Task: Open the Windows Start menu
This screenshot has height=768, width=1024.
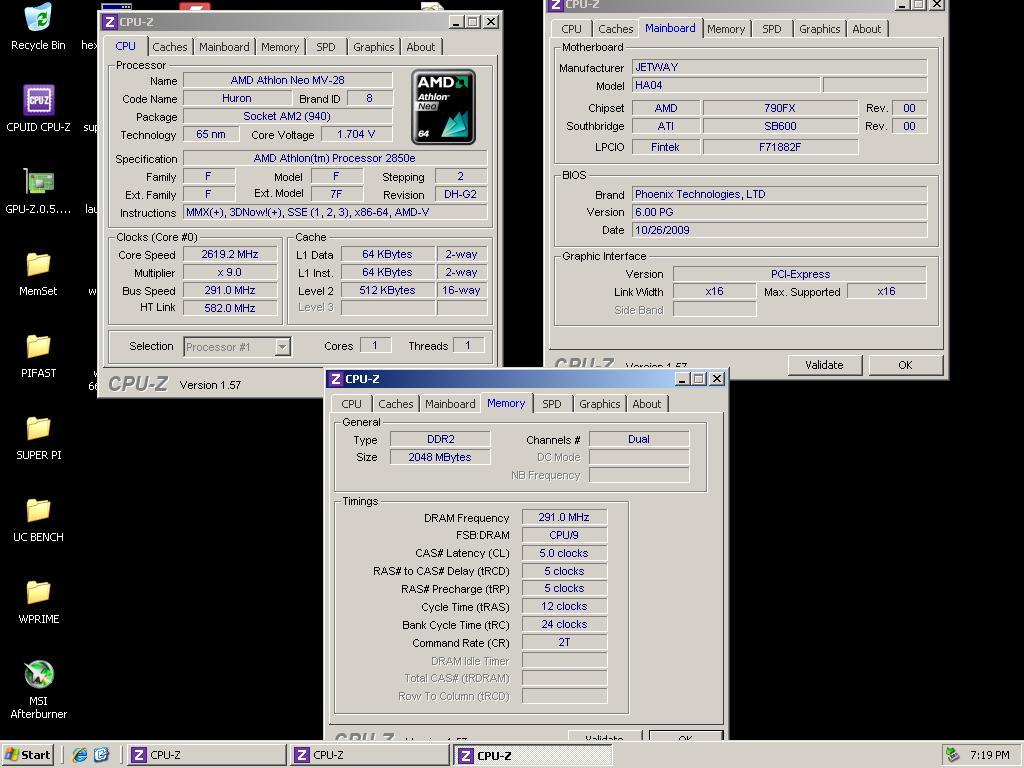Action: (27, 755)
